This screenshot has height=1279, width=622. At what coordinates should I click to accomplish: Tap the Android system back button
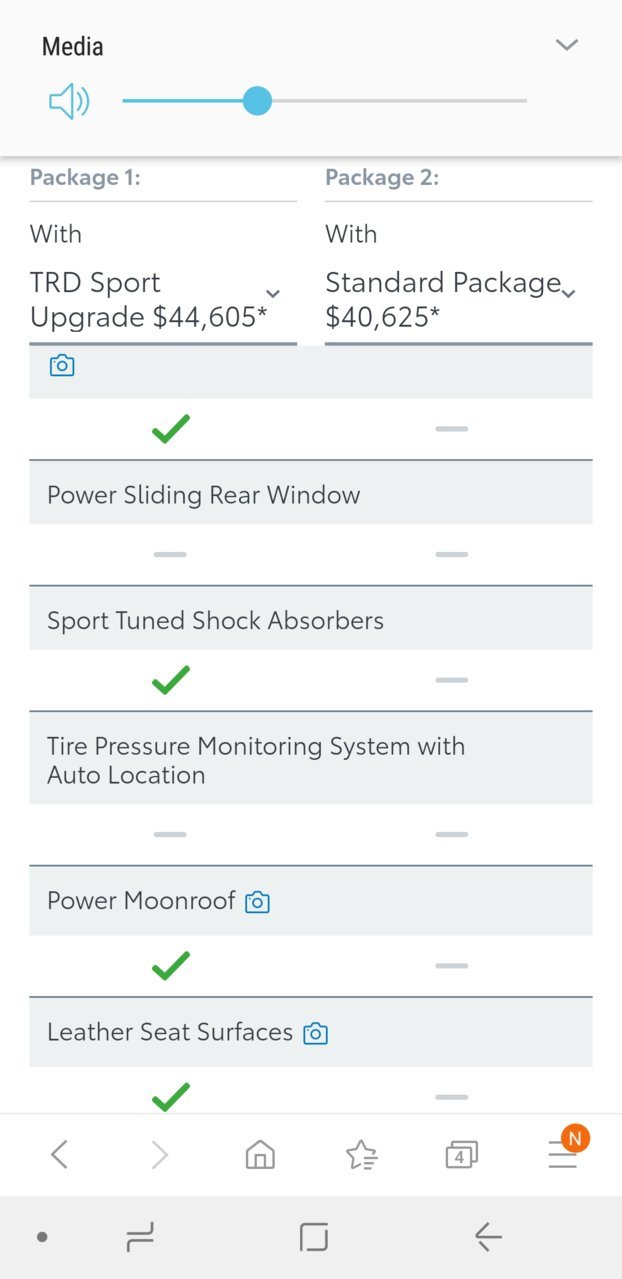[x=488, y=1238]
